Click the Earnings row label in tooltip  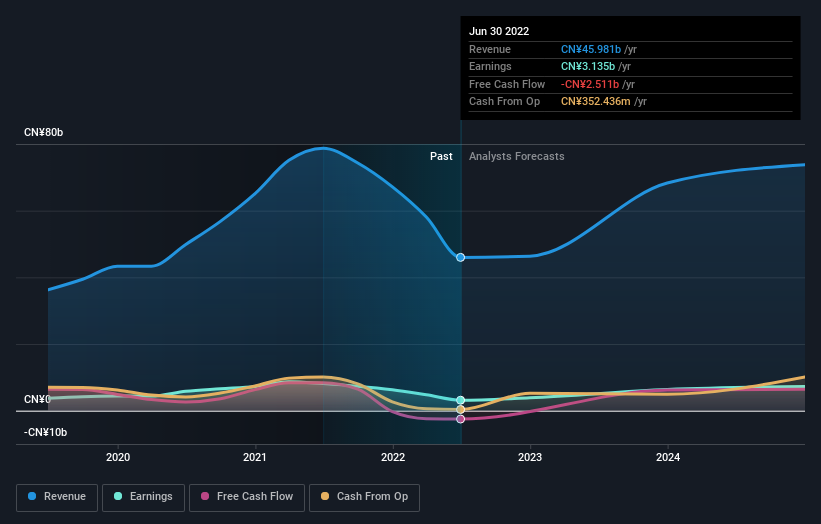(x=490, y=66)
